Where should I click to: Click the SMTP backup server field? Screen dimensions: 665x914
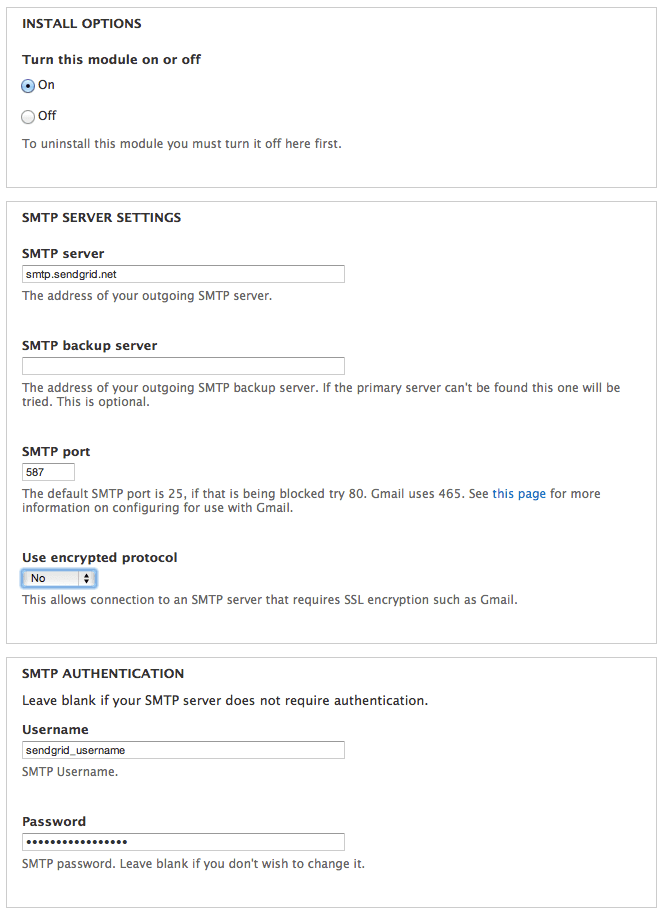pos(183,365)
